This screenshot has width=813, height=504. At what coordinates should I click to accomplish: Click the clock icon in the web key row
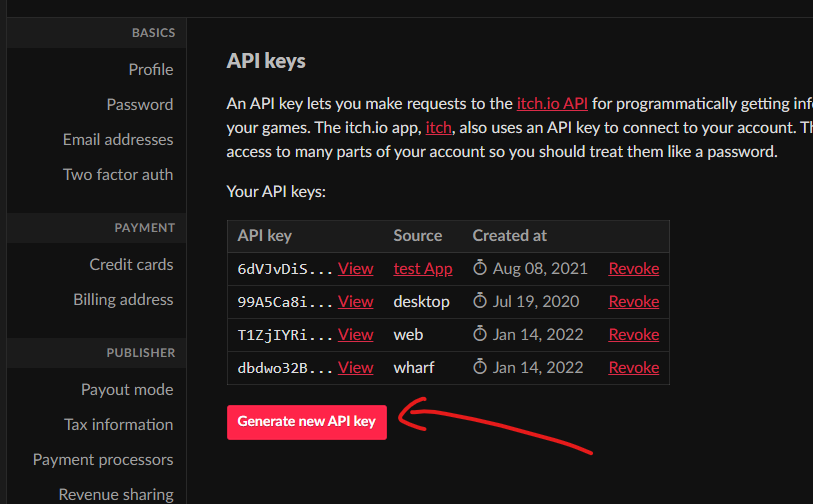480,334
